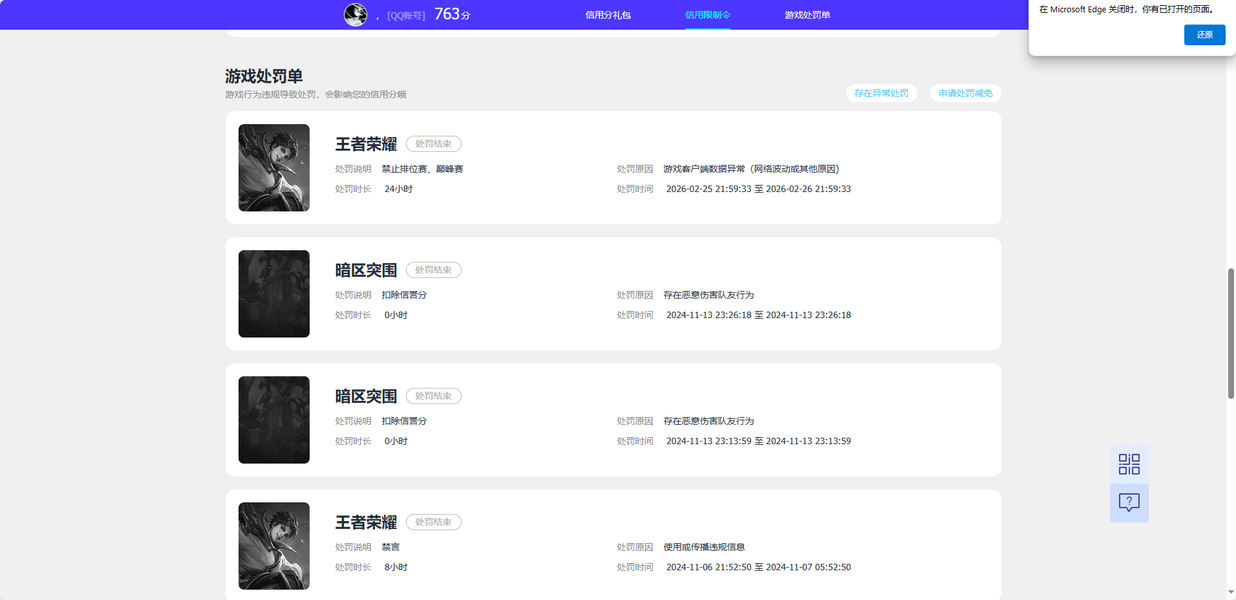The width and height of the screenshot is (1236, 600).
Task: Click the Edge restore-pages notification message
Action: coord(1125,9)
